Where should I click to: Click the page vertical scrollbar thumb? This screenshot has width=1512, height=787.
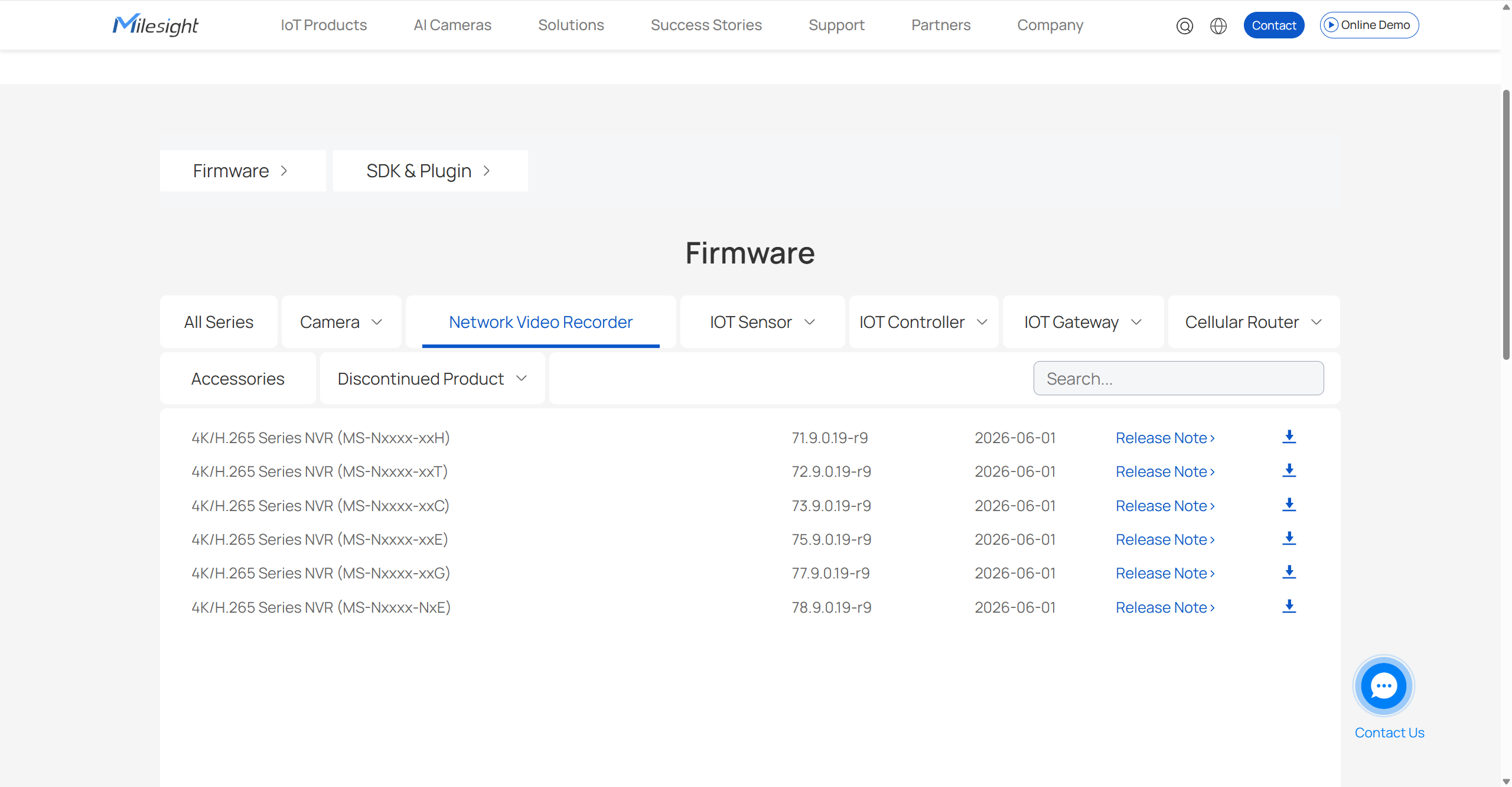coord(1506,225)
